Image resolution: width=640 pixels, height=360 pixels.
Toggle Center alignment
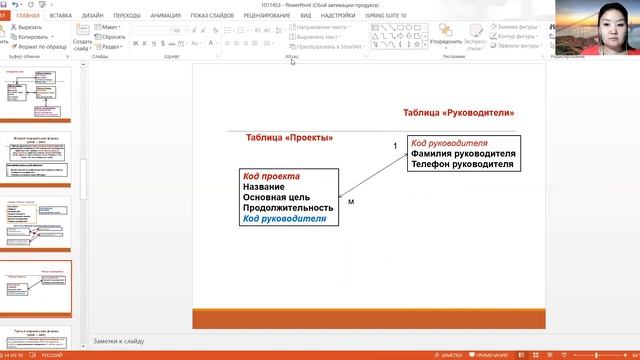(236, 43)
